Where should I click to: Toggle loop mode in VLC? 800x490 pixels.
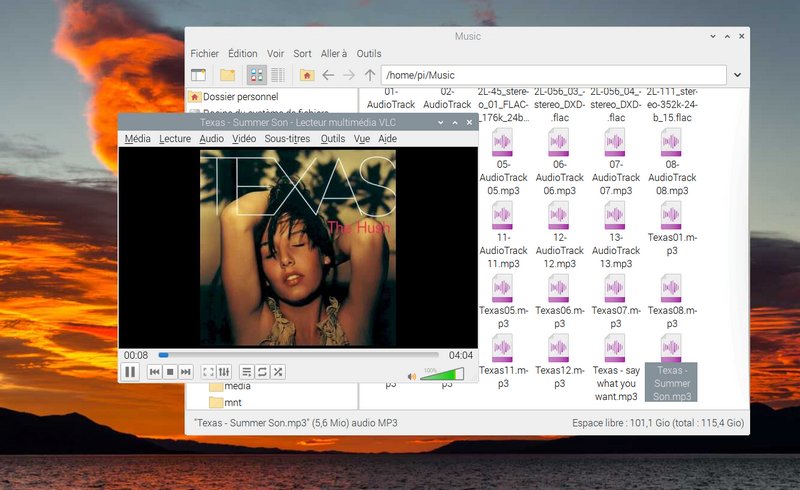click(262, 372)
